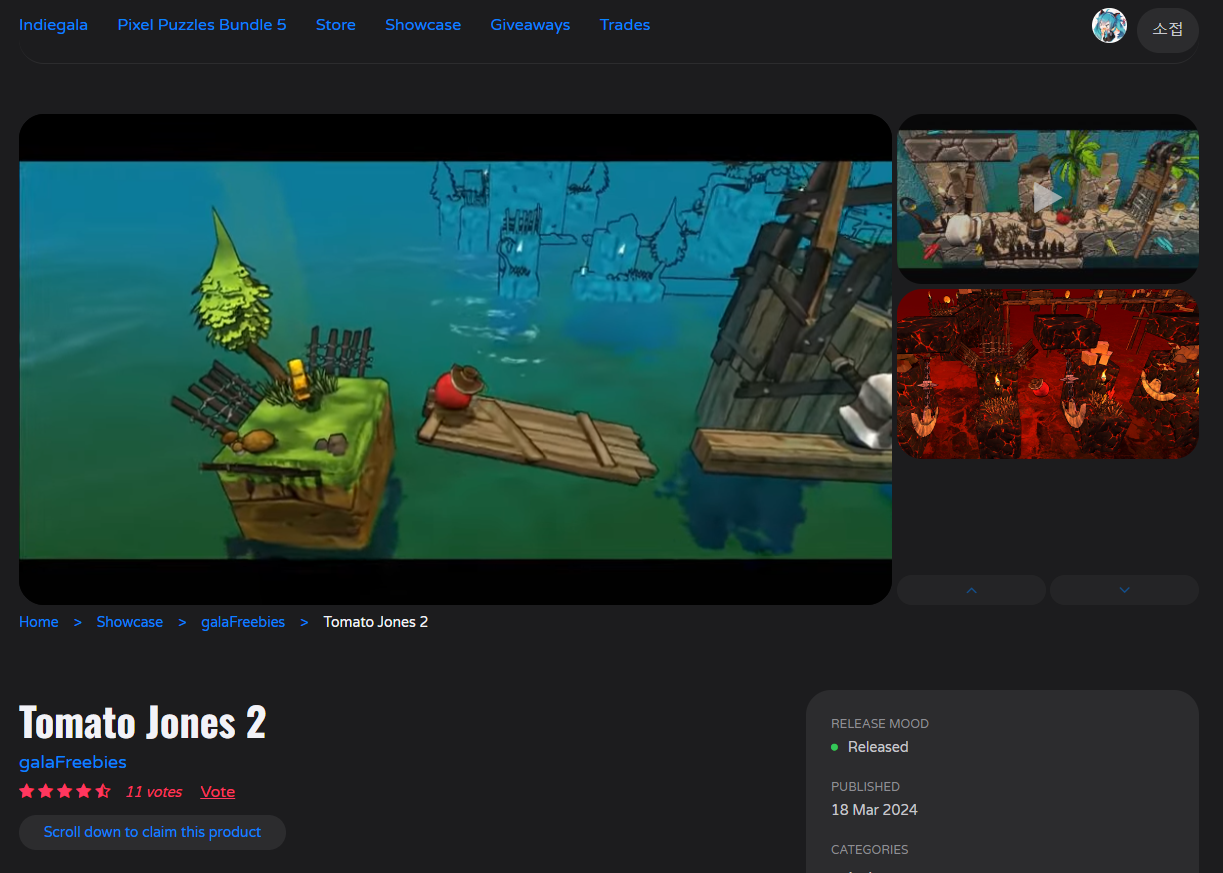Open the Trades menu item
The height and width of the screenshot is (873, 1223).
tap(625, 25)
